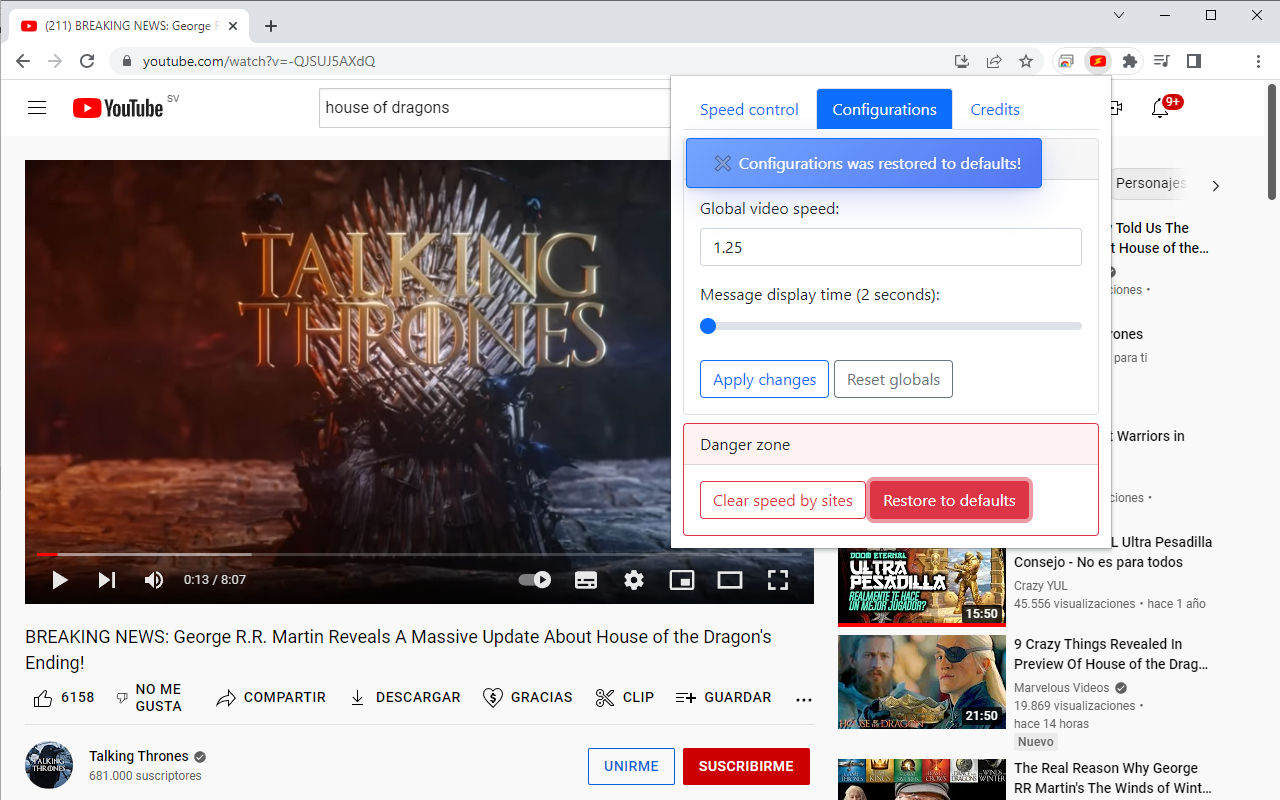The width and height of the screenshot is (1280, 800).
Task: Expand next category chips arrow
Action: [1216, 186]
